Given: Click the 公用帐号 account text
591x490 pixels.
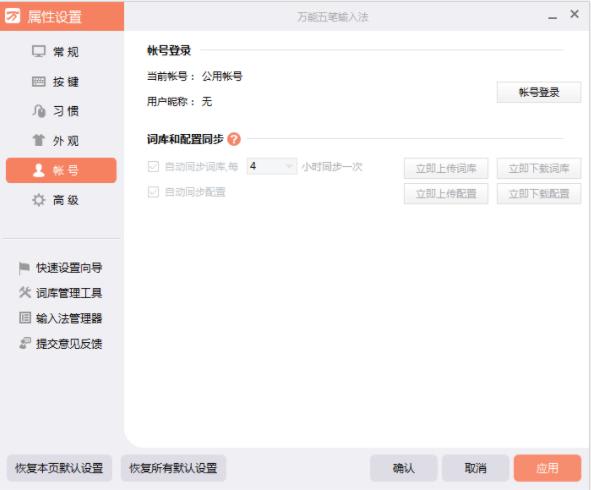Looking at the screenshot, I should (x=222, y=77).
